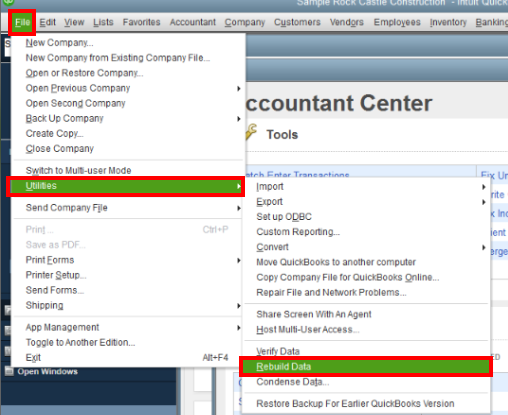Viewport: 508px width, 415px height.
Task: Expand Convert submenu
Action: pos(366,247)
